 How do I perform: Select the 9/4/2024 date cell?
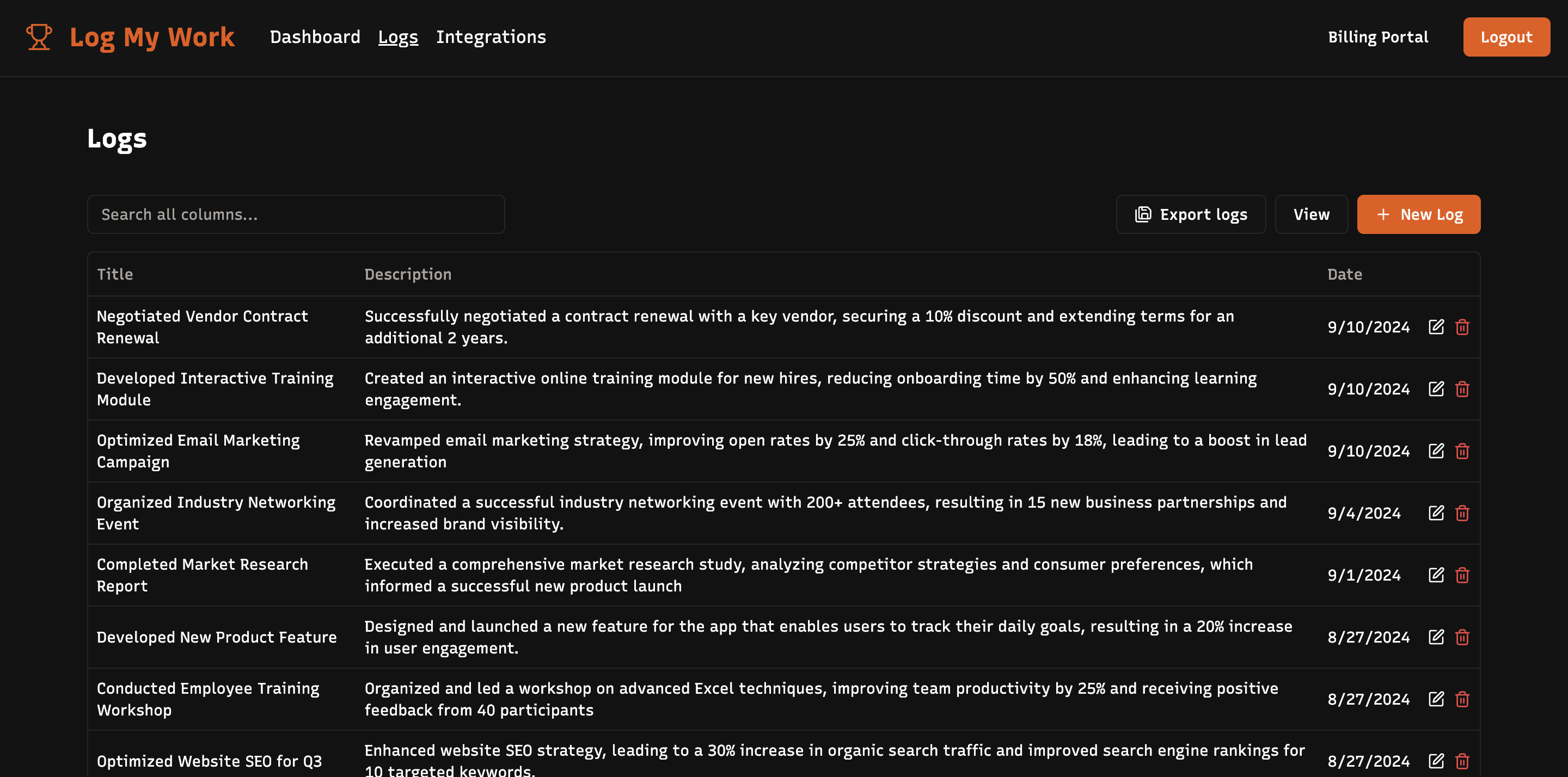pos(1364,513)
